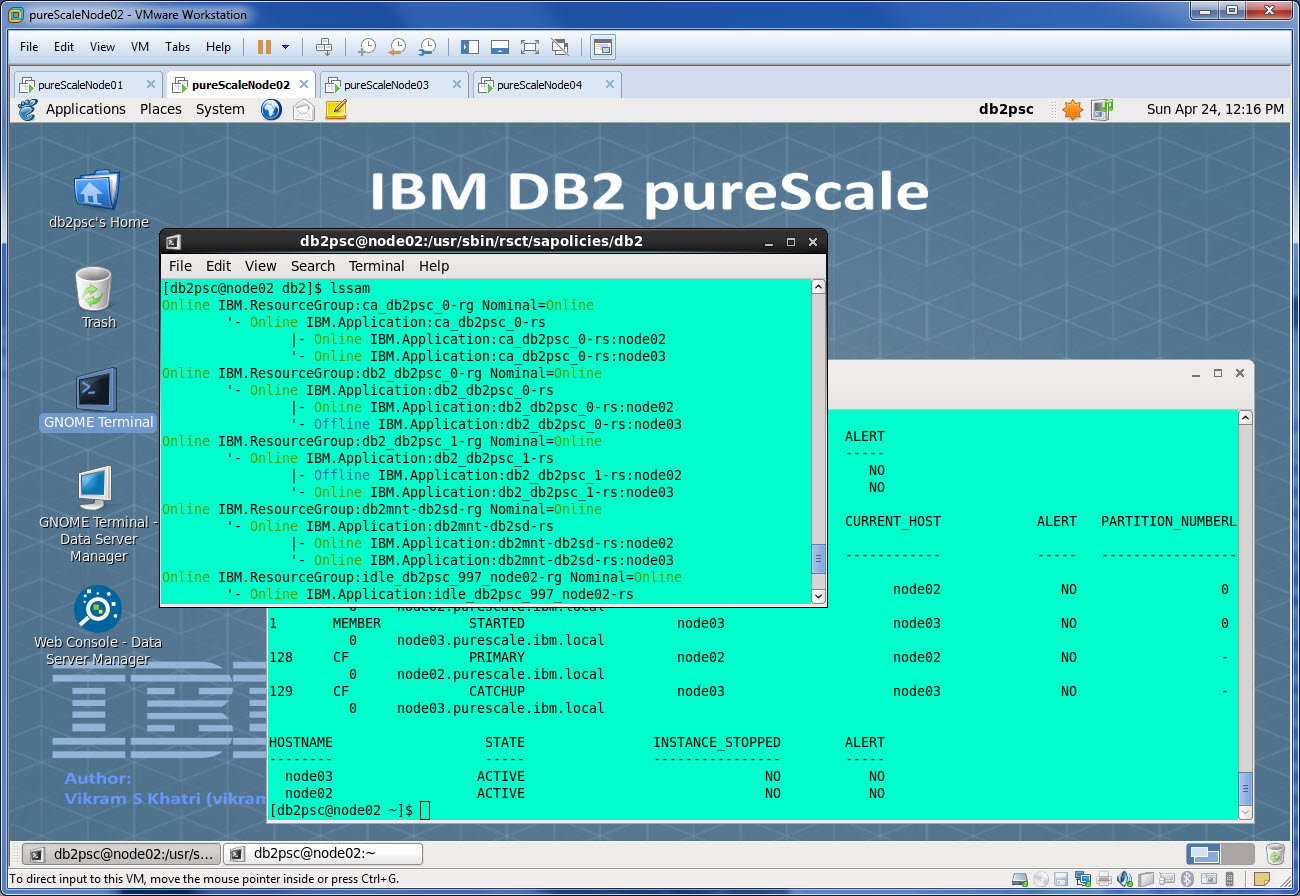Click the printer device status icon
This screenshot has width=1300, height=896.
point(1104,879)
